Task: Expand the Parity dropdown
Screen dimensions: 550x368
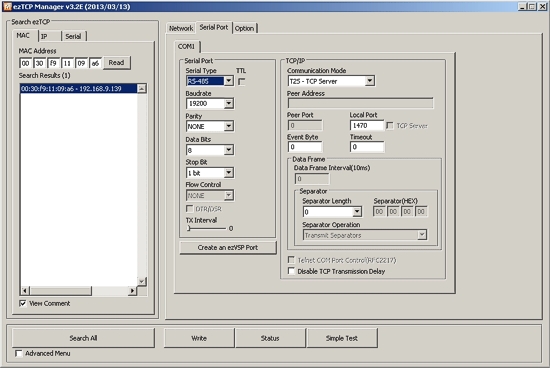Action: 229,126
